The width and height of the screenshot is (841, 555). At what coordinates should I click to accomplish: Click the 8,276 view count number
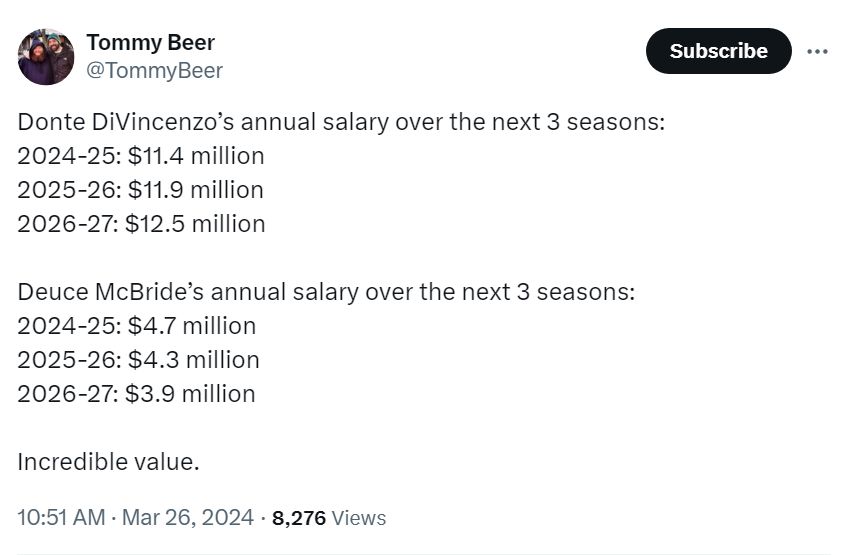[x=298, y=517]
